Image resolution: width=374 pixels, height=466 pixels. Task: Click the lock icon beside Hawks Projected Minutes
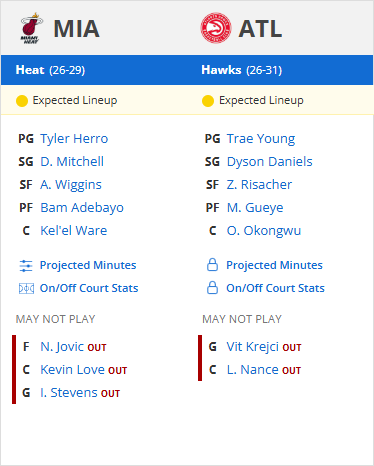tap(212, 265)
